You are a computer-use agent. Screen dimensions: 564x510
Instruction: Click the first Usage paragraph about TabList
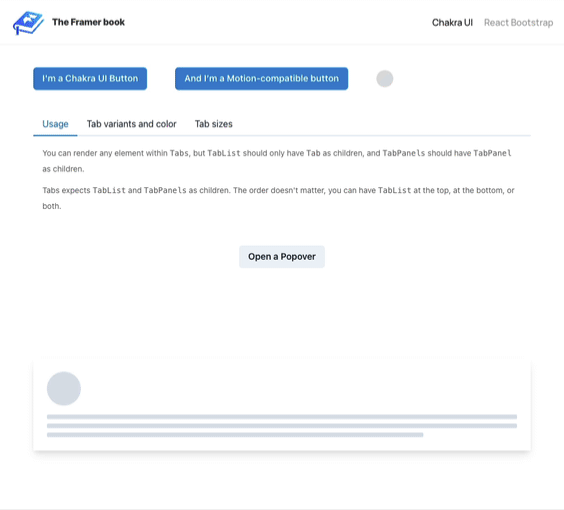[277, 161]
